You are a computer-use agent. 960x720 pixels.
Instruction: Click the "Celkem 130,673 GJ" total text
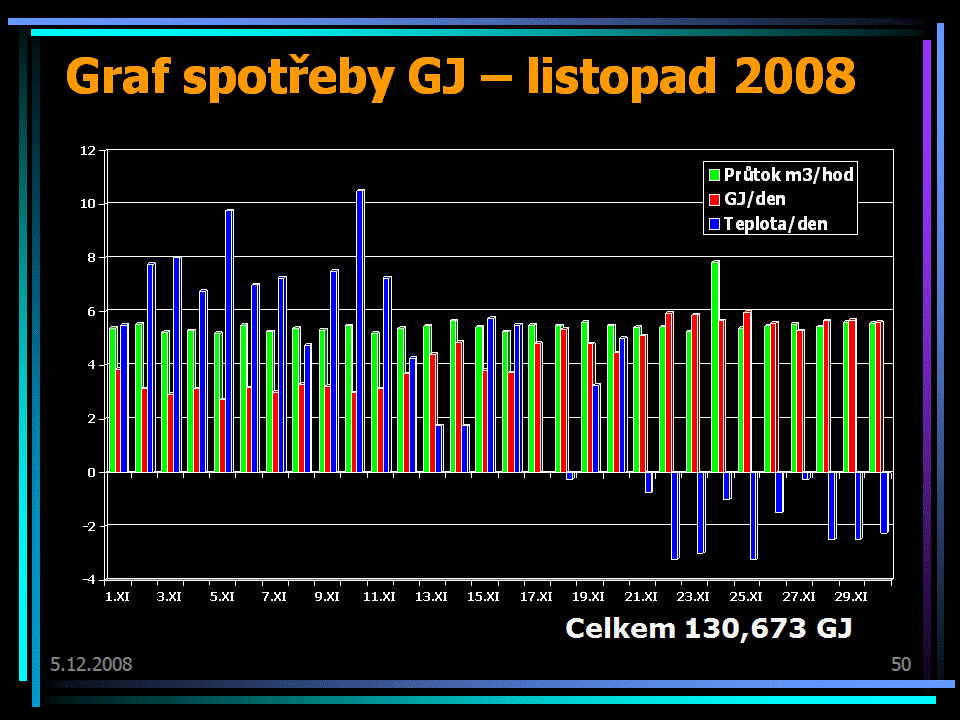(x=708, y=628)
